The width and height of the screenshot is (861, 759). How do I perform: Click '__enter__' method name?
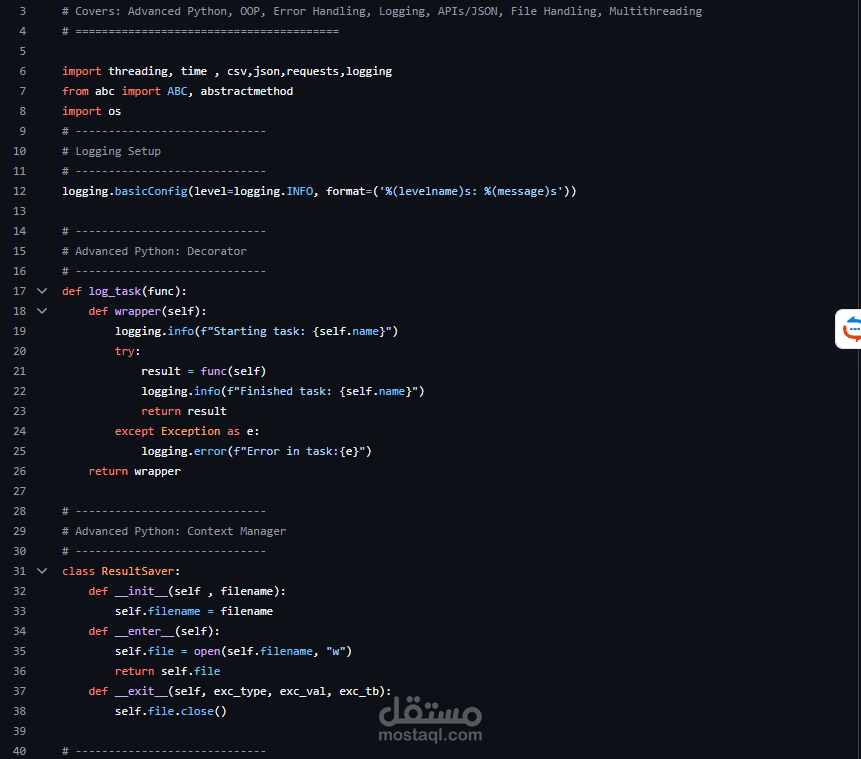point(144,632)
